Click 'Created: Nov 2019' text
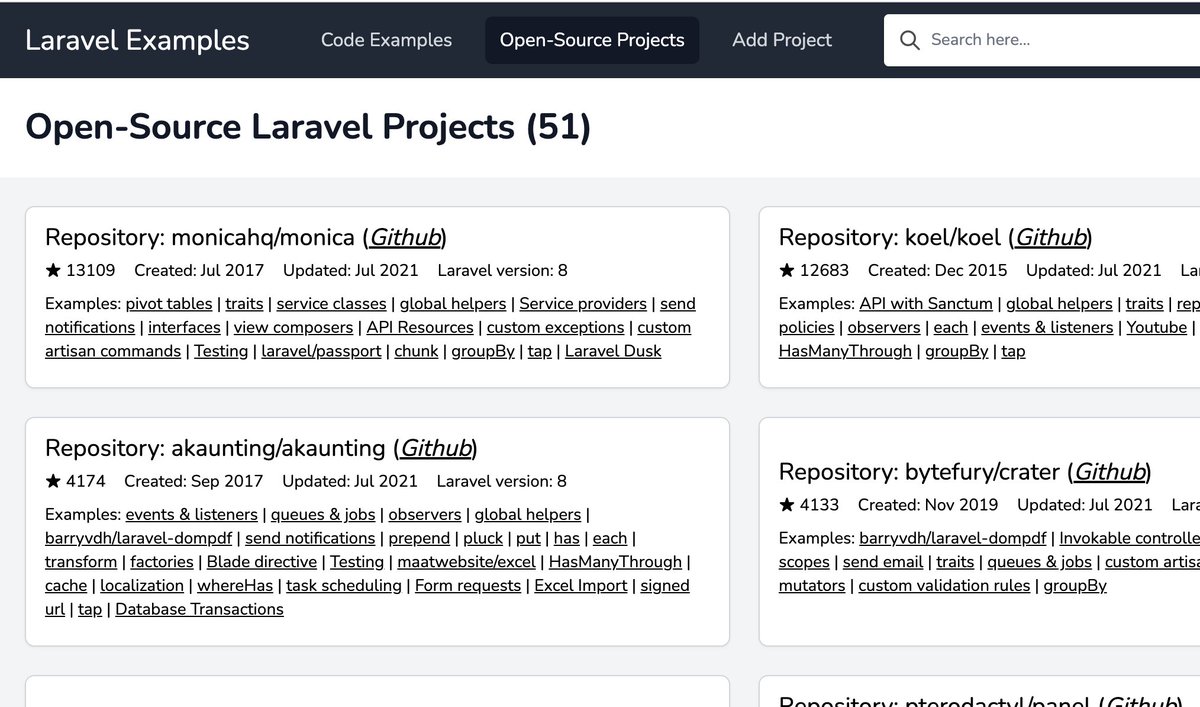The image size is (1200, 707). click(x=928, y=505)
